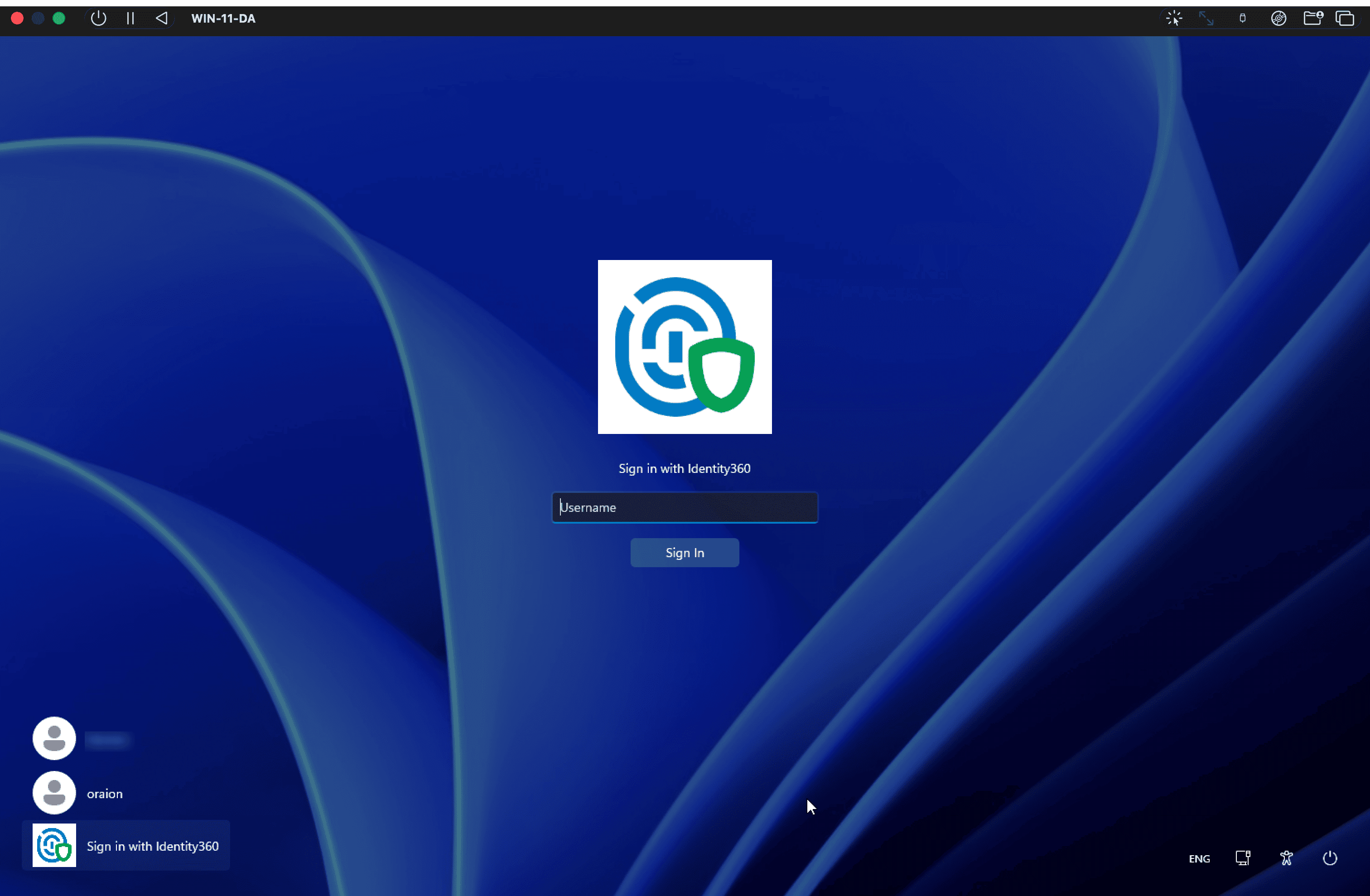
Task: Click the resize arrows icon in toolbar
Action: [1206, 19]
